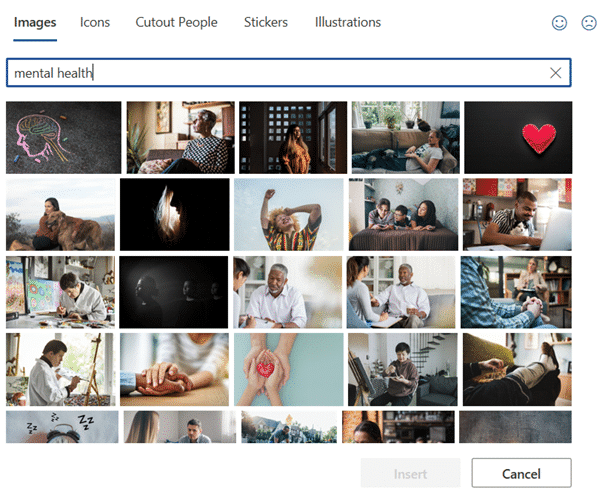
Task: Open the Cutout People tab
Action: tap(176, 22)
